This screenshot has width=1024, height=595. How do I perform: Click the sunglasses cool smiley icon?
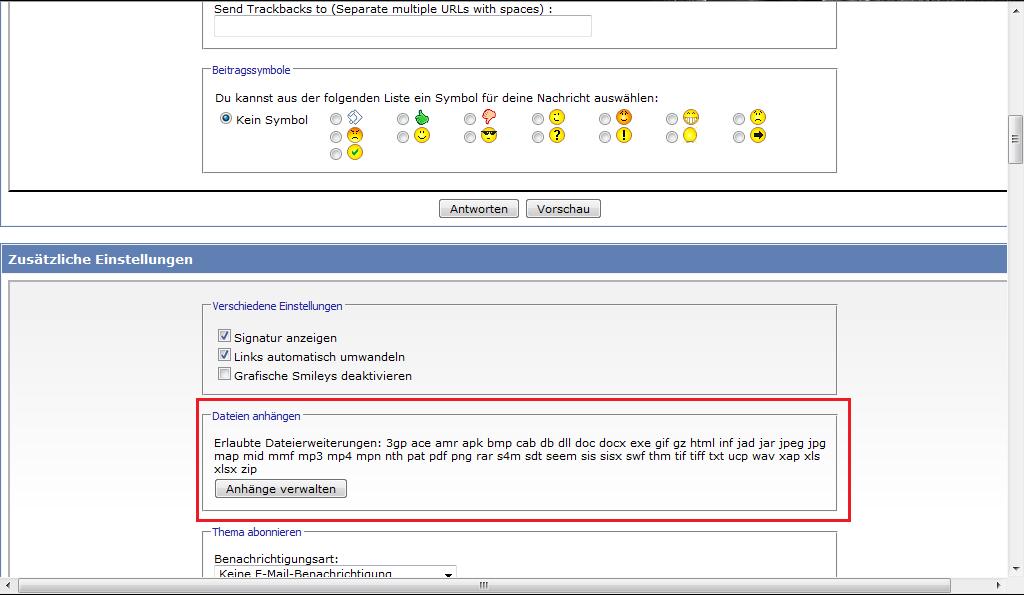pyautogui.click(x=488, y=136)
